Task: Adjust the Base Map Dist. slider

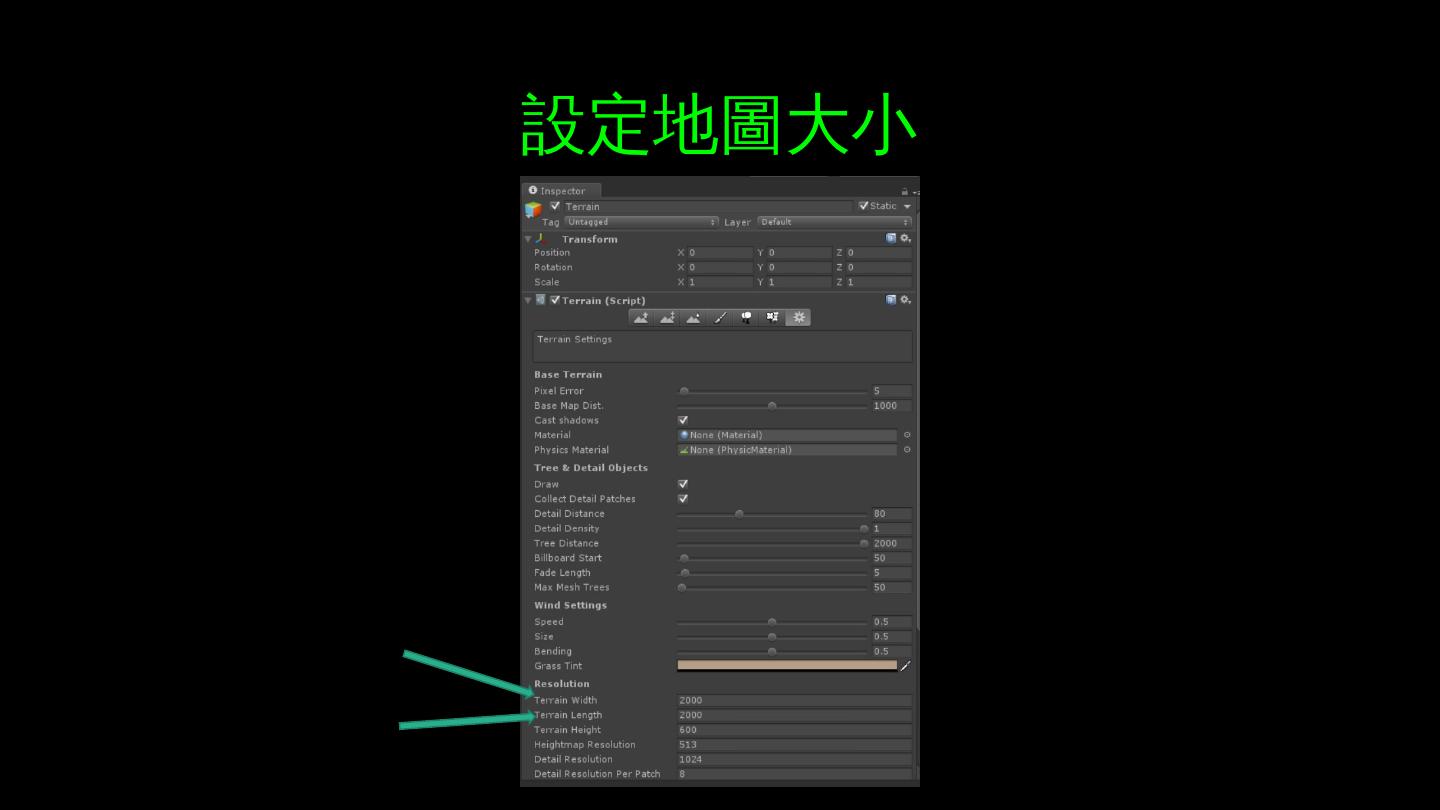Action: (772, 406)
